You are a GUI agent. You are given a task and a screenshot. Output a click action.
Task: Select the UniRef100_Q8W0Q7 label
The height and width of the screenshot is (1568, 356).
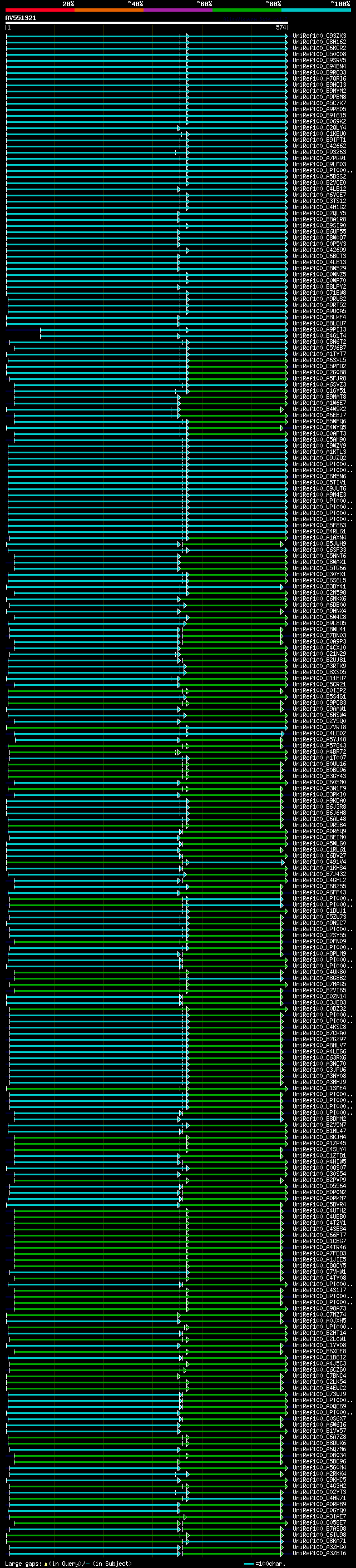[x=319, y=238]
